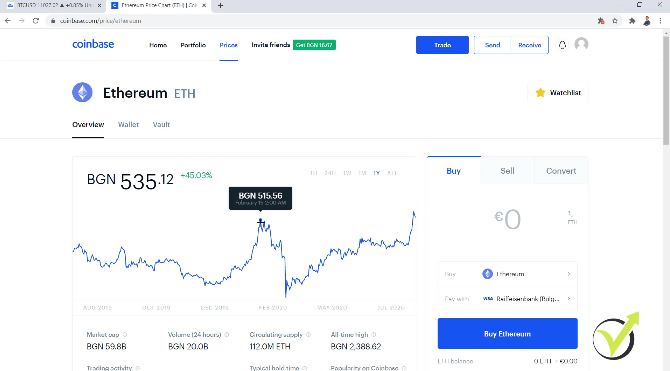The height and width of the screenshot is (371, 670).
Task: Click the red extension icon in the address bar
Action: (601, 21)
